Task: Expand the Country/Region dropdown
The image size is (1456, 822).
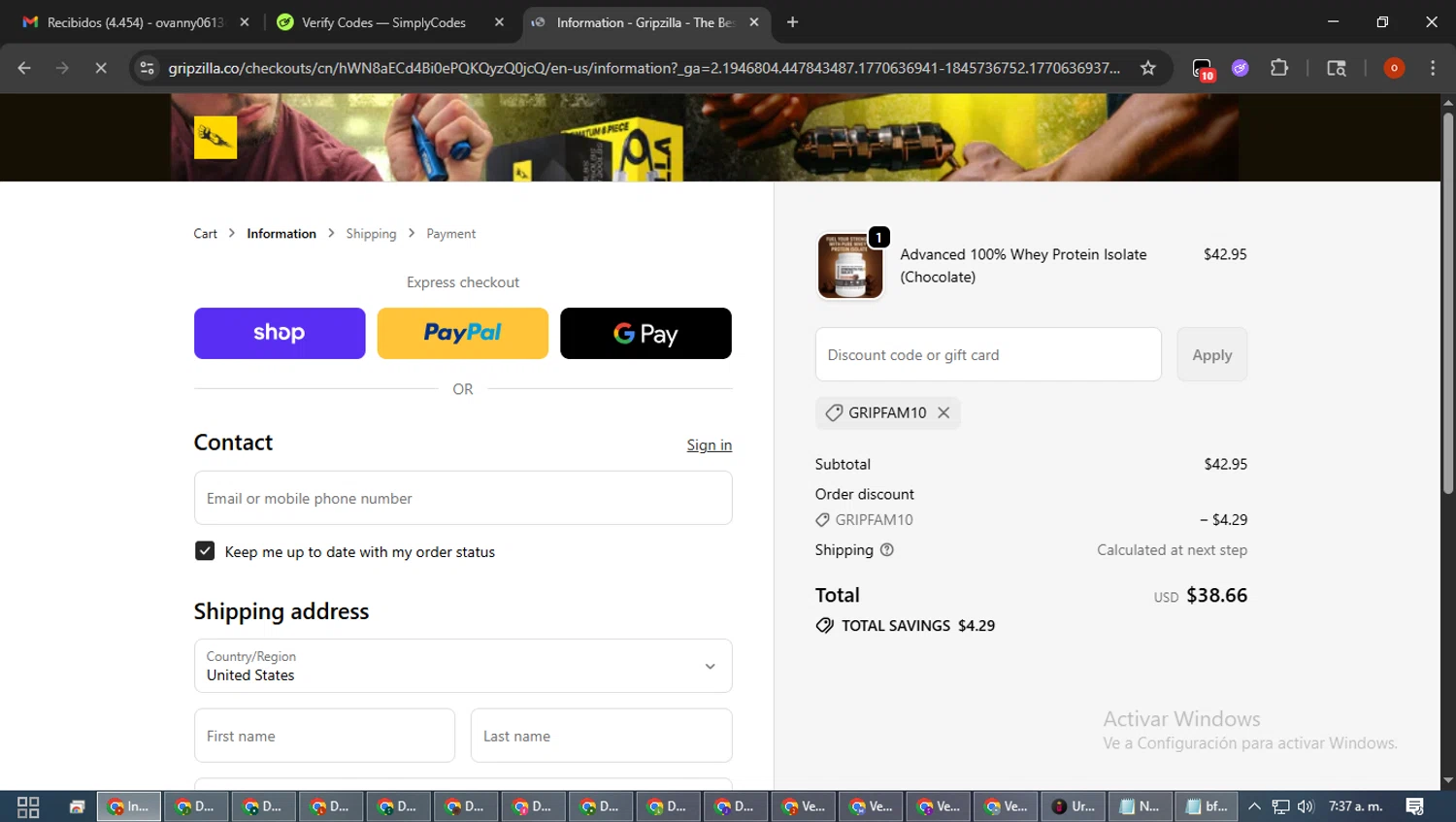Action: (463, 666)
